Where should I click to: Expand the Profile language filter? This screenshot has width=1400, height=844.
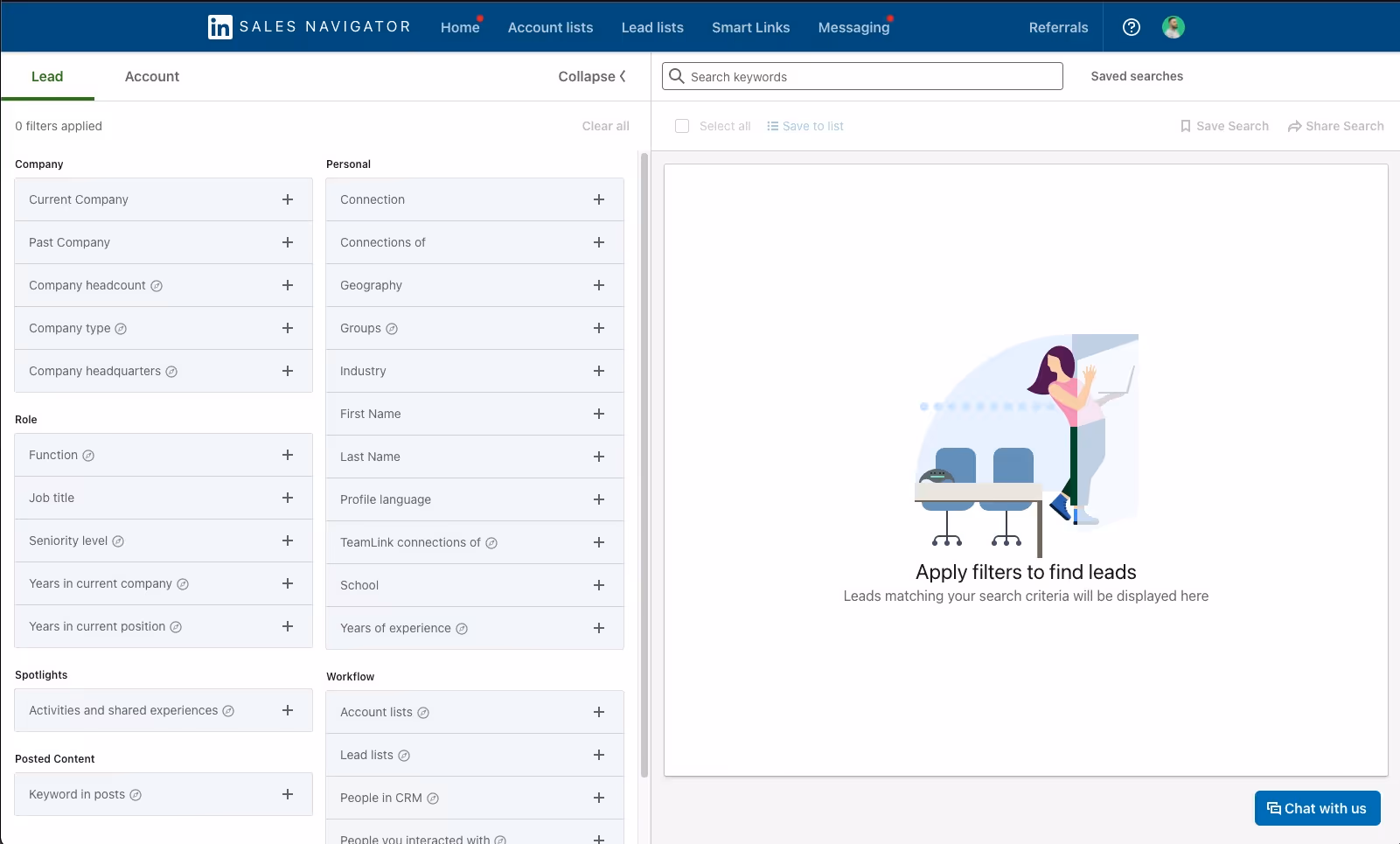(x=475, y=499)
